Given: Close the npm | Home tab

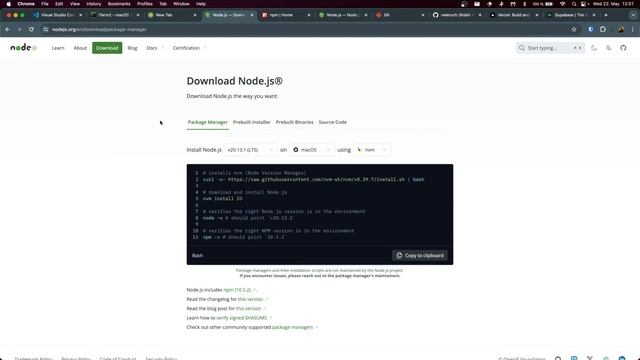Looking at the screenshot, I should tap(309, 15).
